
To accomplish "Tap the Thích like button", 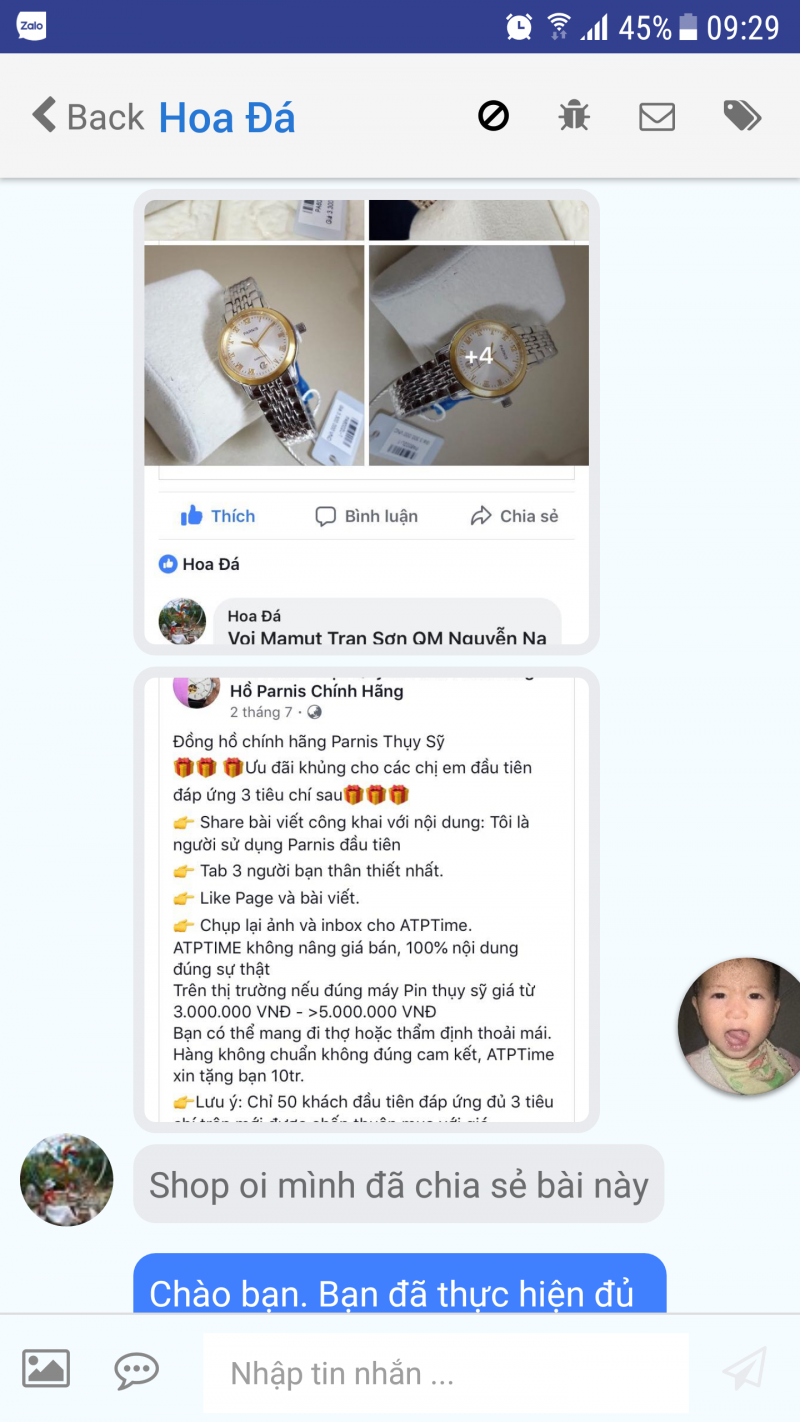I will [x=218, y=516].
